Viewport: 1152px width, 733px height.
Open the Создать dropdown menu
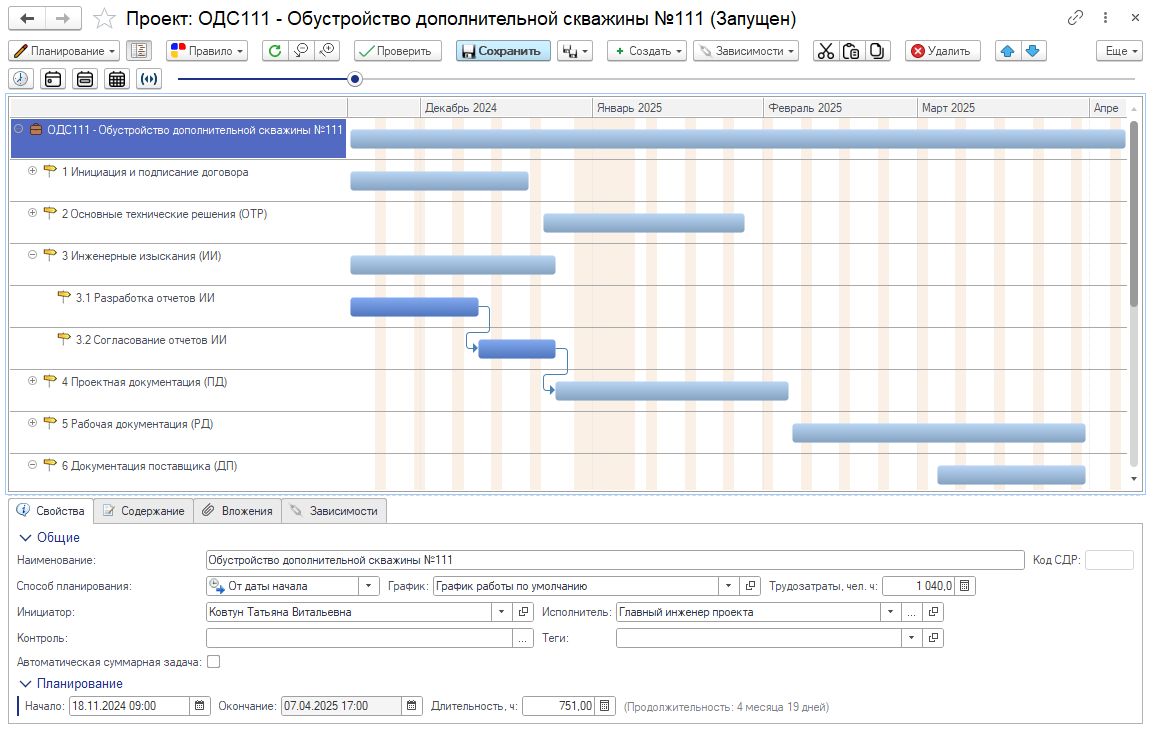pyautogui.click(x=647, y=51)
